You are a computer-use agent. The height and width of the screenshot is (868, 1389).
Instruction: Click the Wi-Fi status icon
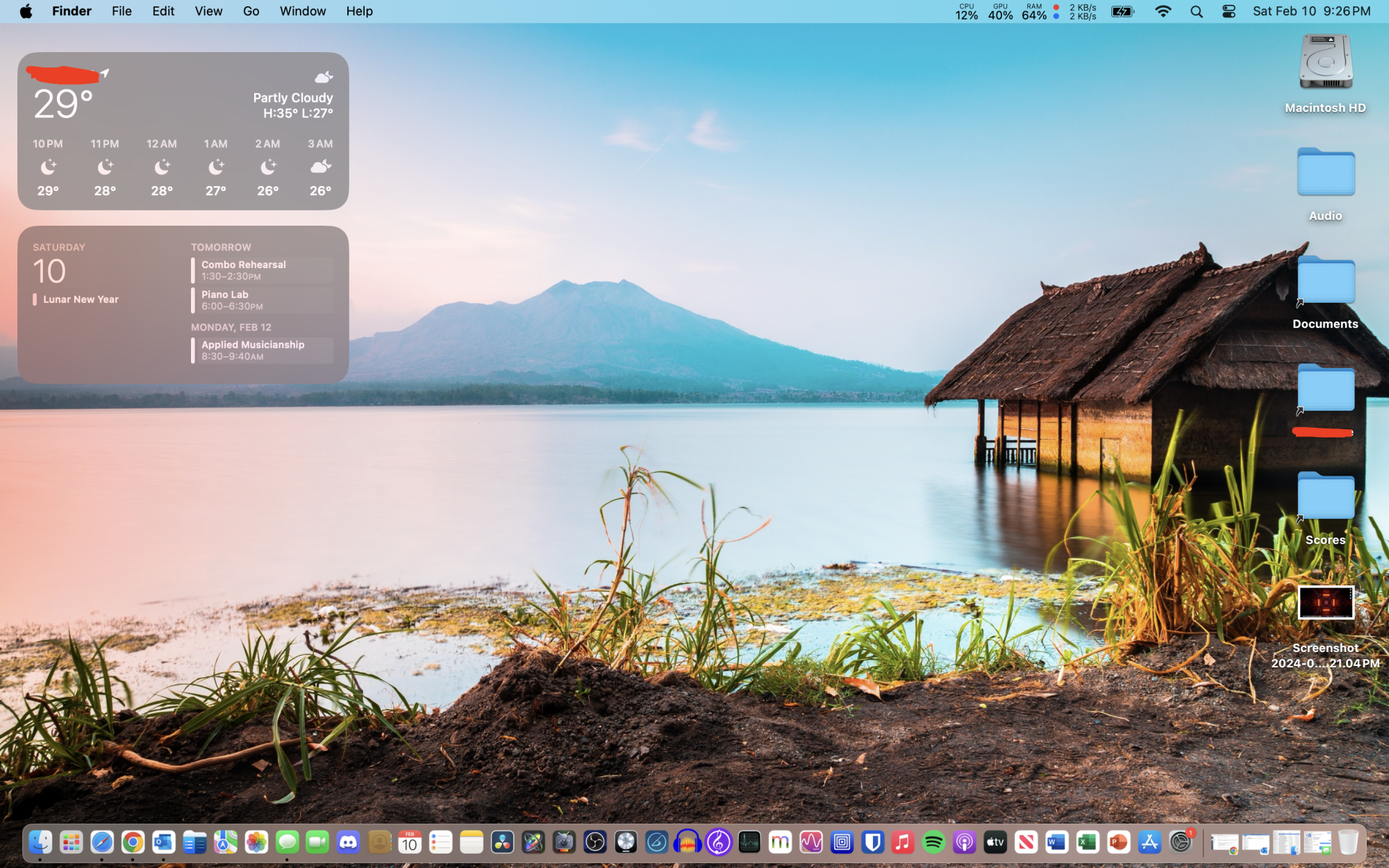coord(1163,11)
